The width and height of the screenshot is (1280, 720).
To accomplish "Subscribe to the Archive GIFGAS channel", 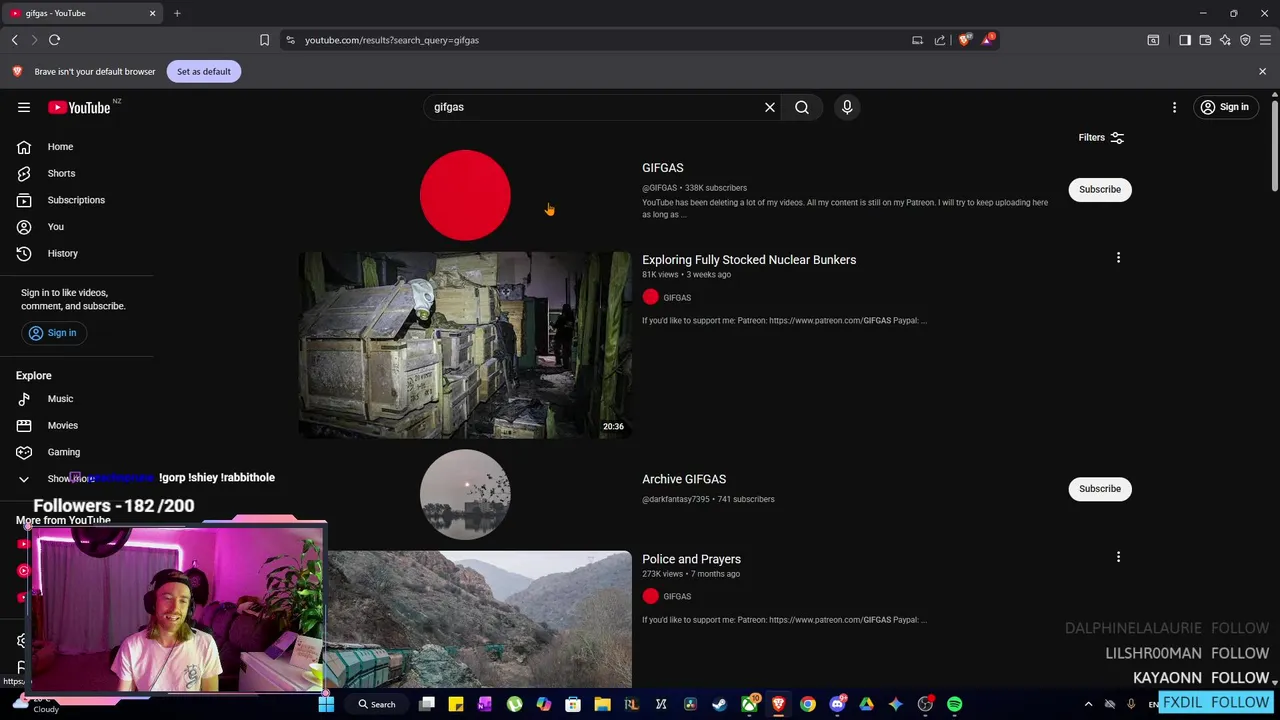I will coord(1100,489).
